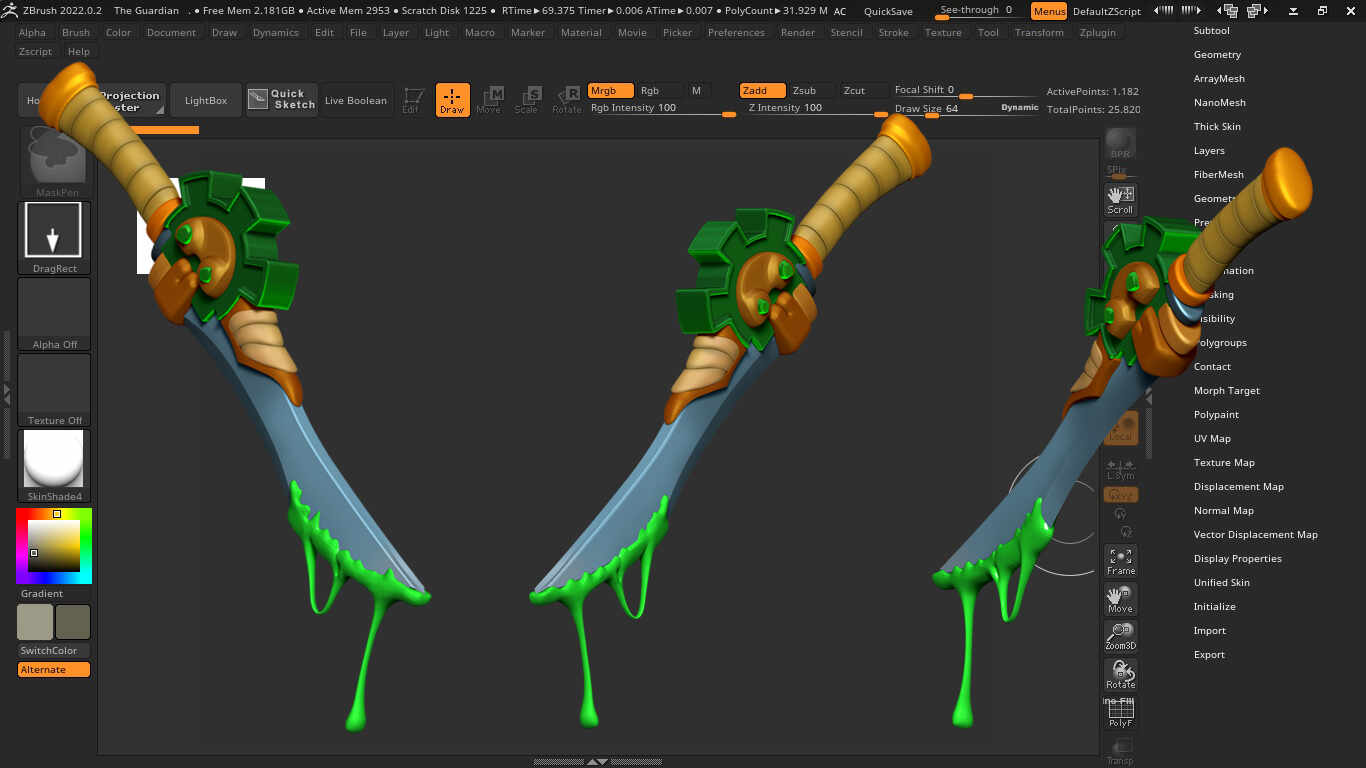The height and width of the screenshot is (768, 1366).
Task: Toggle the Zadd button
Action: (762, 90)
